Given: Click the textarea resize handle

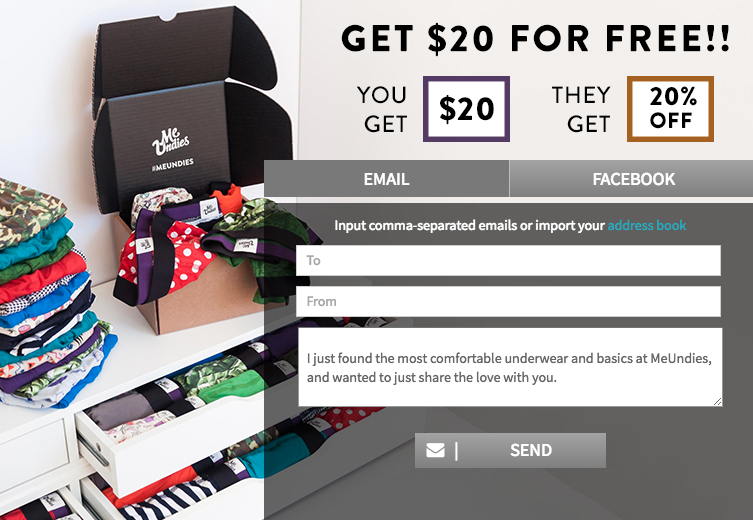Looking at the screenshot, I should 717,401.
